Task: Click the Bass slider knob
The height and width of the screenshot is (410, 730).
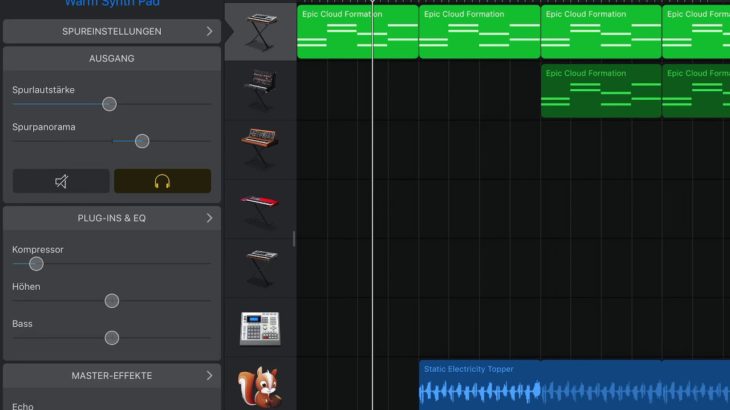Action: (112, 338)
